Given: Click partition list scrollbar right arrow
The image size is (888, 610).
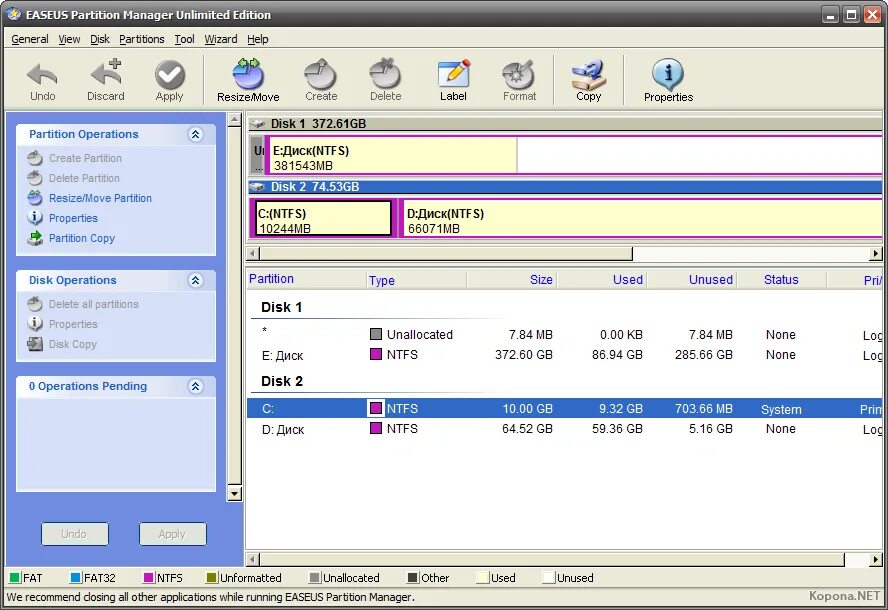Looking at the screenshot, I should pyautogui.click(x=876, y=560).
